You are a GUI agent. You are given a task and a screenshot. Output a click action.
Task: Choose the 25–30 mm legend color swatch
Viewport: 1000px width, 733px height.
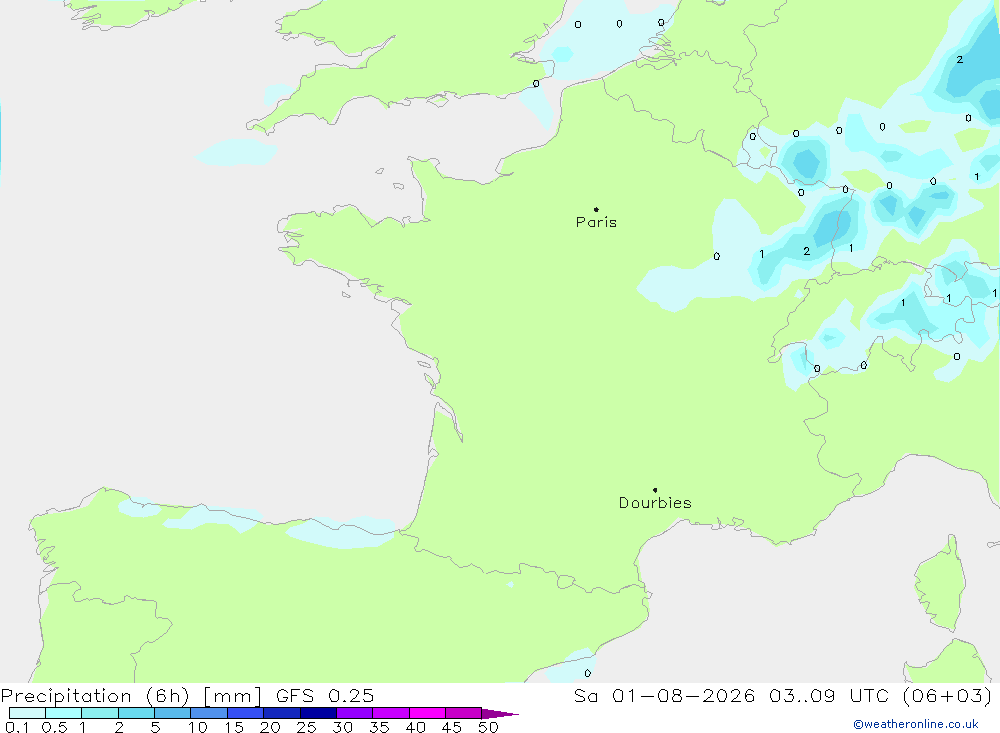point(318,713)
